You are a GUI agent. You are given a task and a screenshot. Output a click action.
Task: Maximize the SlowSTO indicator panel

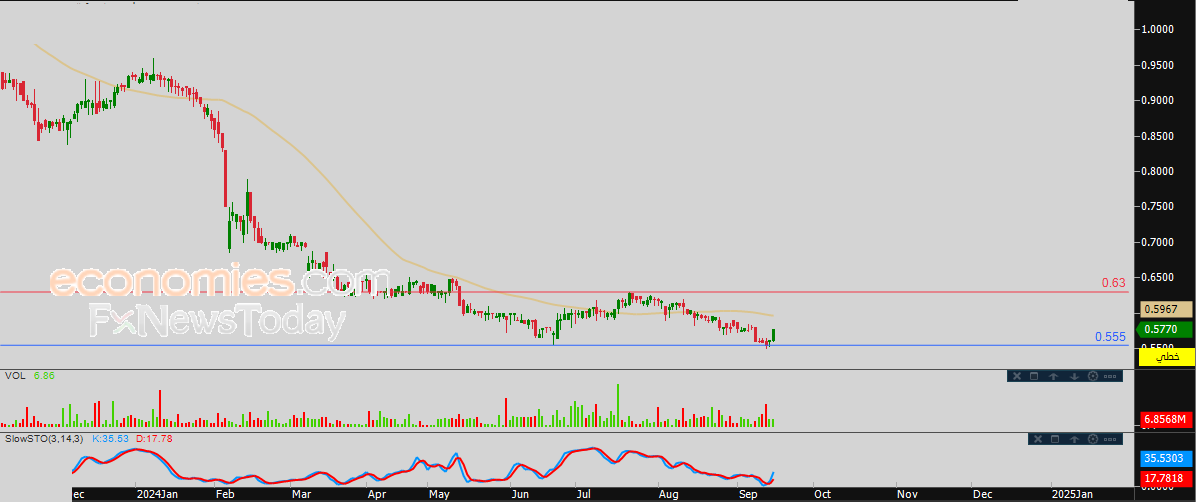tap(1055, 439)
